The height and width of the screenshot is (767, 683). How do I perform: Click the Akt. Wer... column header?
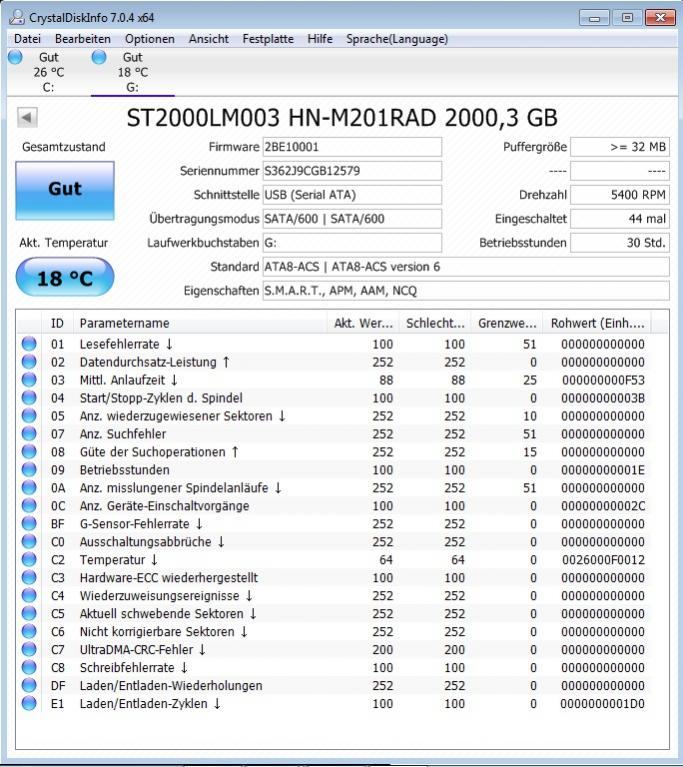(x=363, y=323)
